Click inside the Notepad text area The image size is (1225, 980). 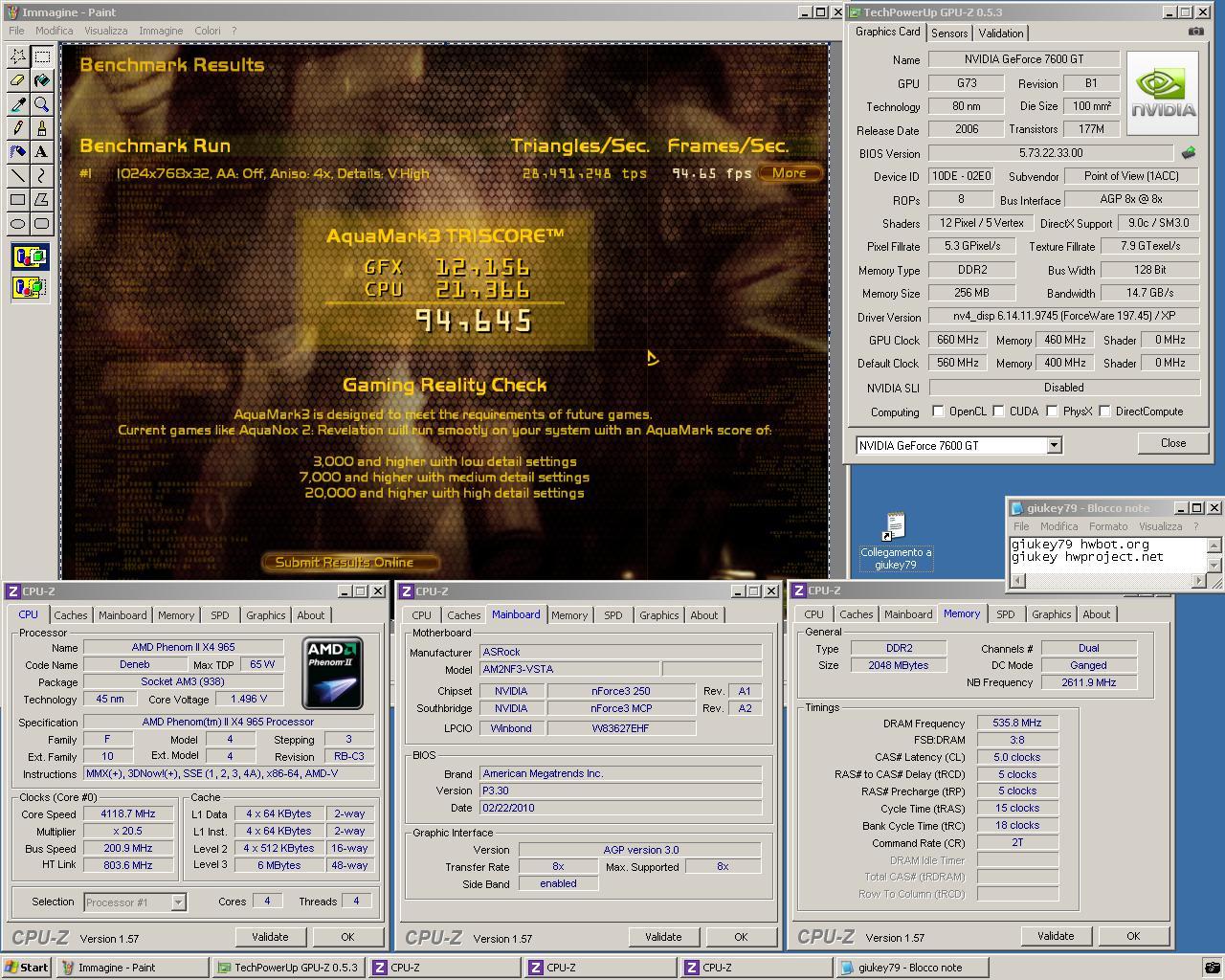[1107, 555]
